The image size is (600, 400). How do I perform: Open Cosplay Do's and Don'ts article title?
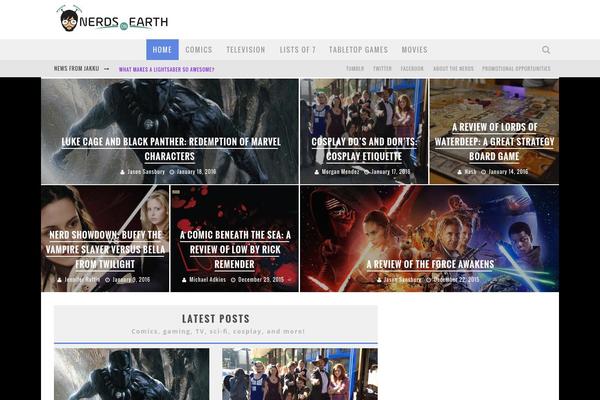click(x=364, y=149)
